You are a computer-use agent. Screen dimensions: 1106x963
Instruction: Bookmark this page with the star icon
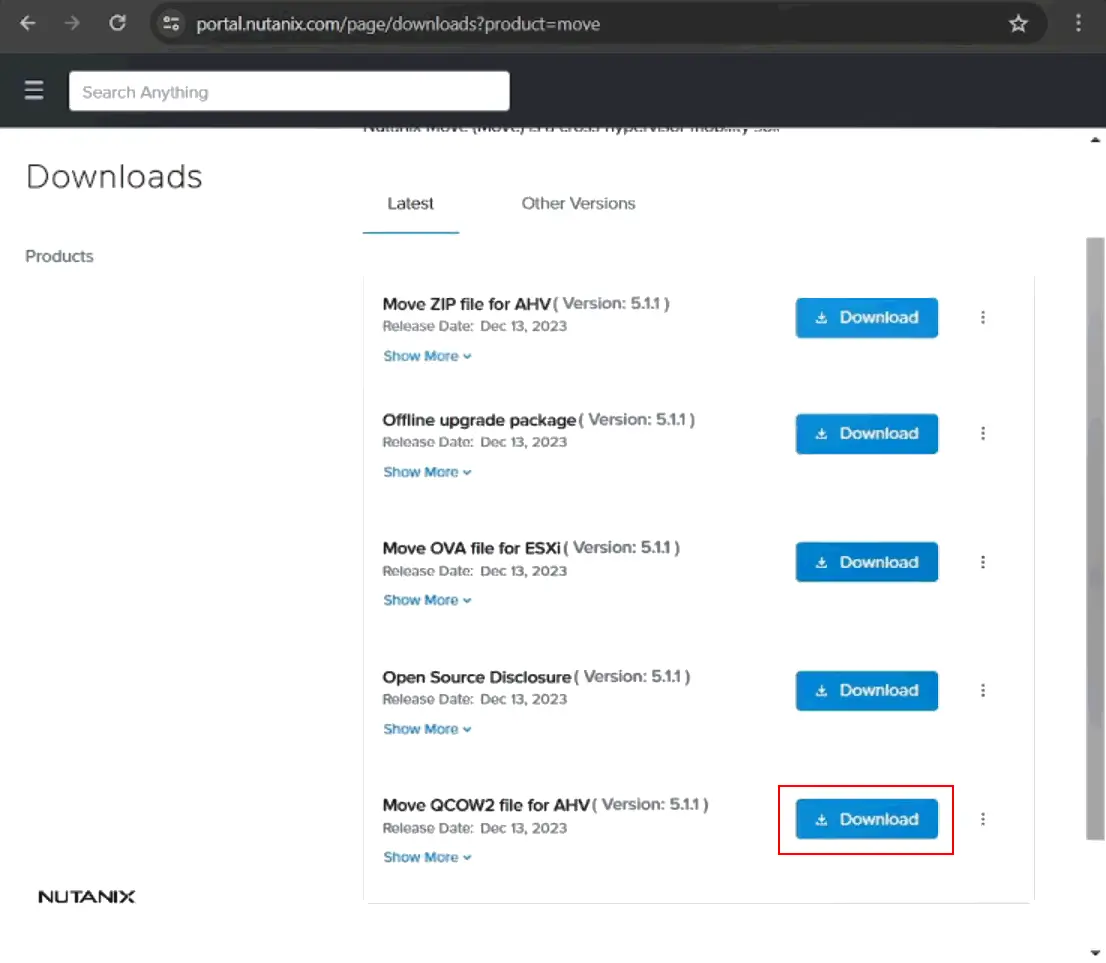pos(1018,24)
